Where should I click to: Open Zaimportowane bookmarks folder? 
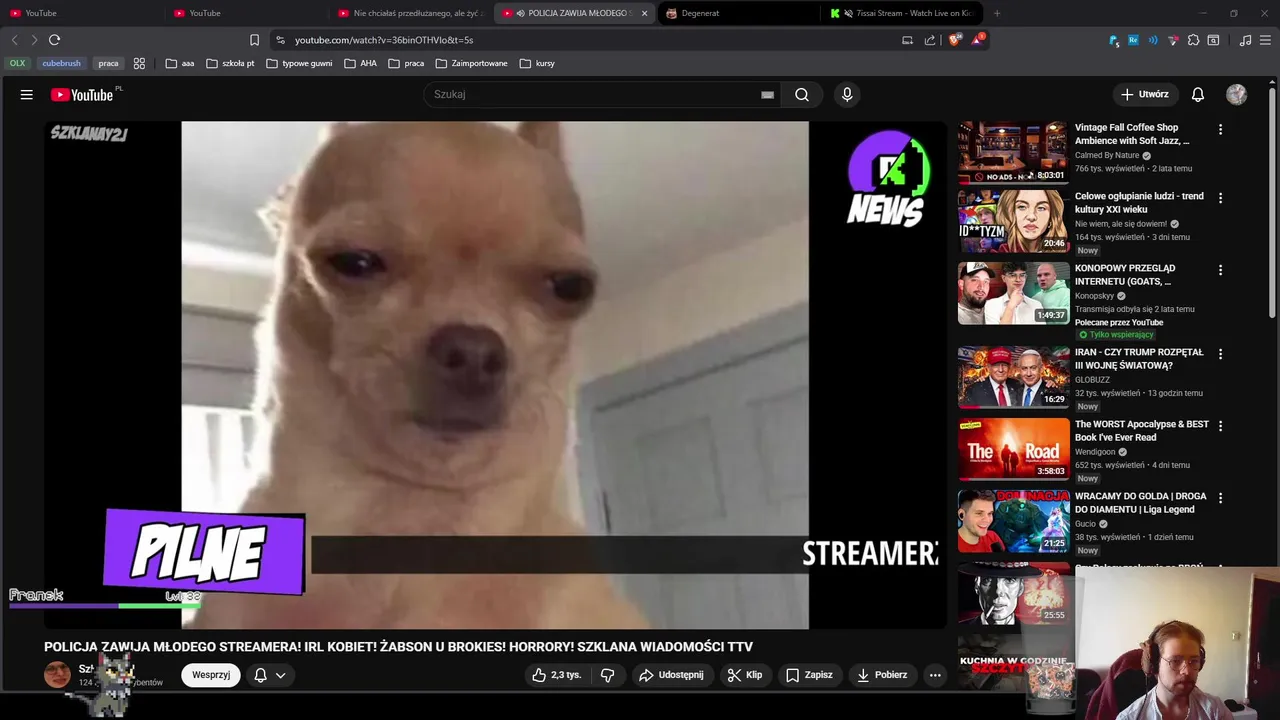[x=471, y=63]
